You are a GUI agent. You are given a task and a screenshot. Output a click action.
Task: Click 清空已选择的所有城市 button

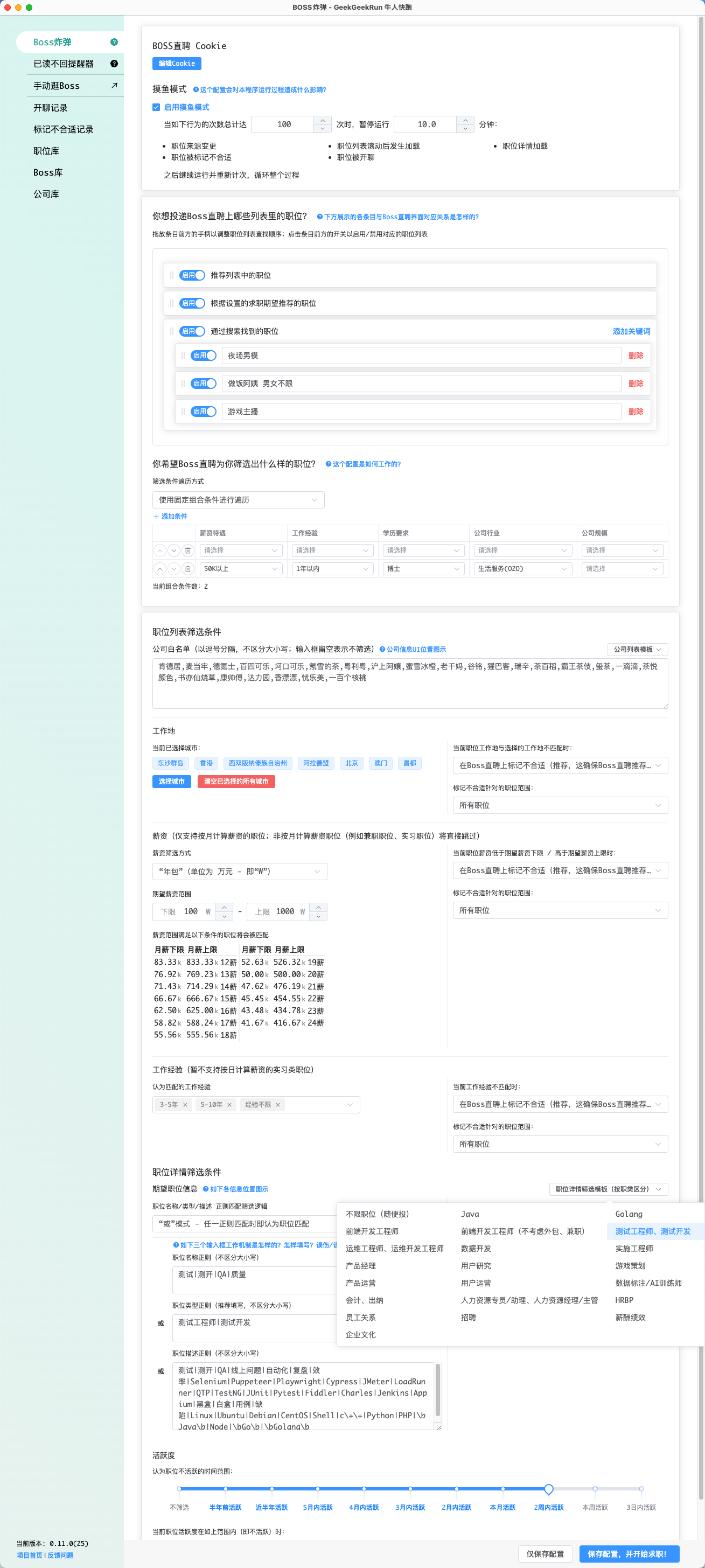235,782
